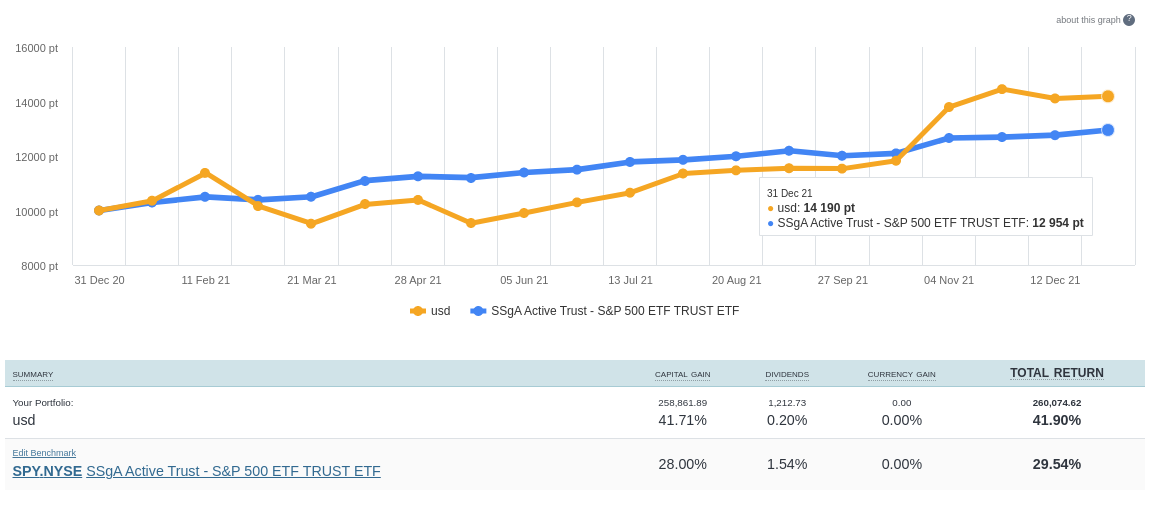Click the Dividends column header
The height and width of the screenshot is (512, 1153).
(x=787, y=375)
